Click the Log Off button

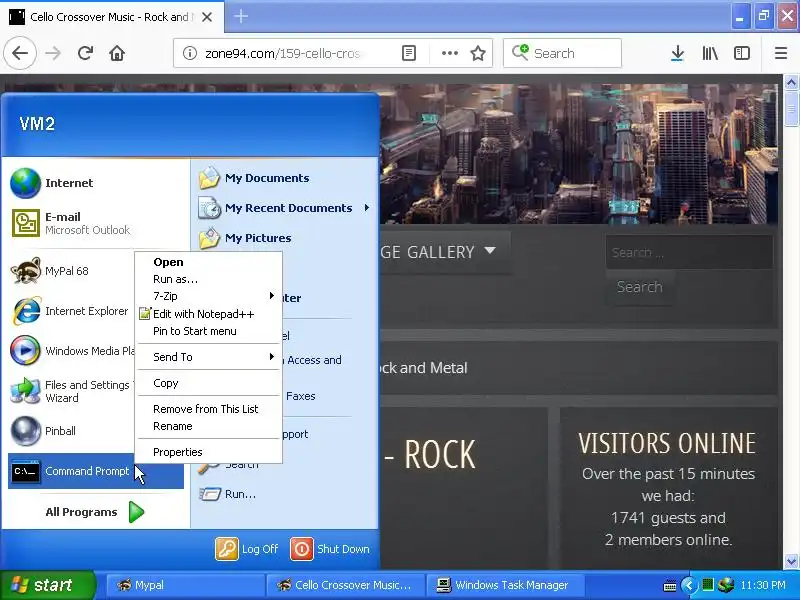point(247,549)
